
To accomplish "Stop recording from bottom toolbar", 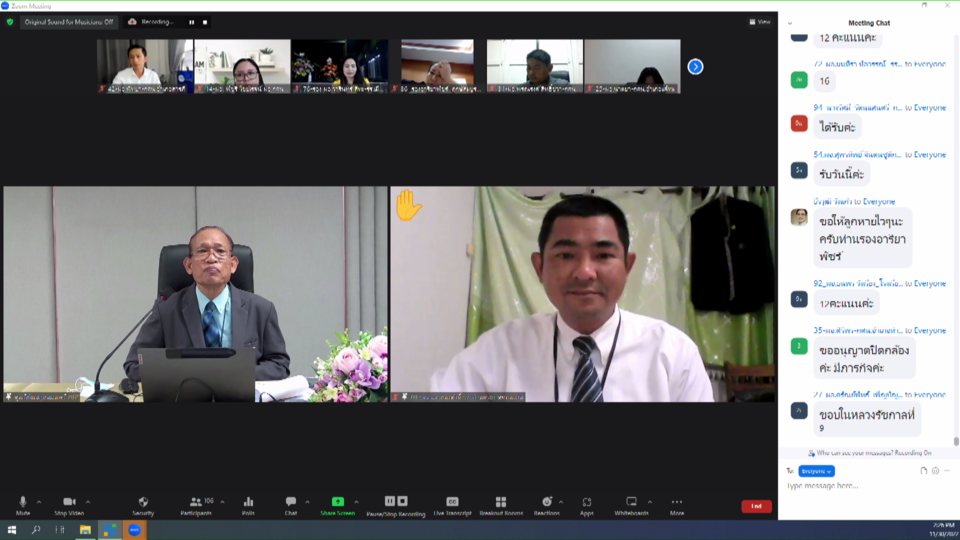I will pos(402,501).
